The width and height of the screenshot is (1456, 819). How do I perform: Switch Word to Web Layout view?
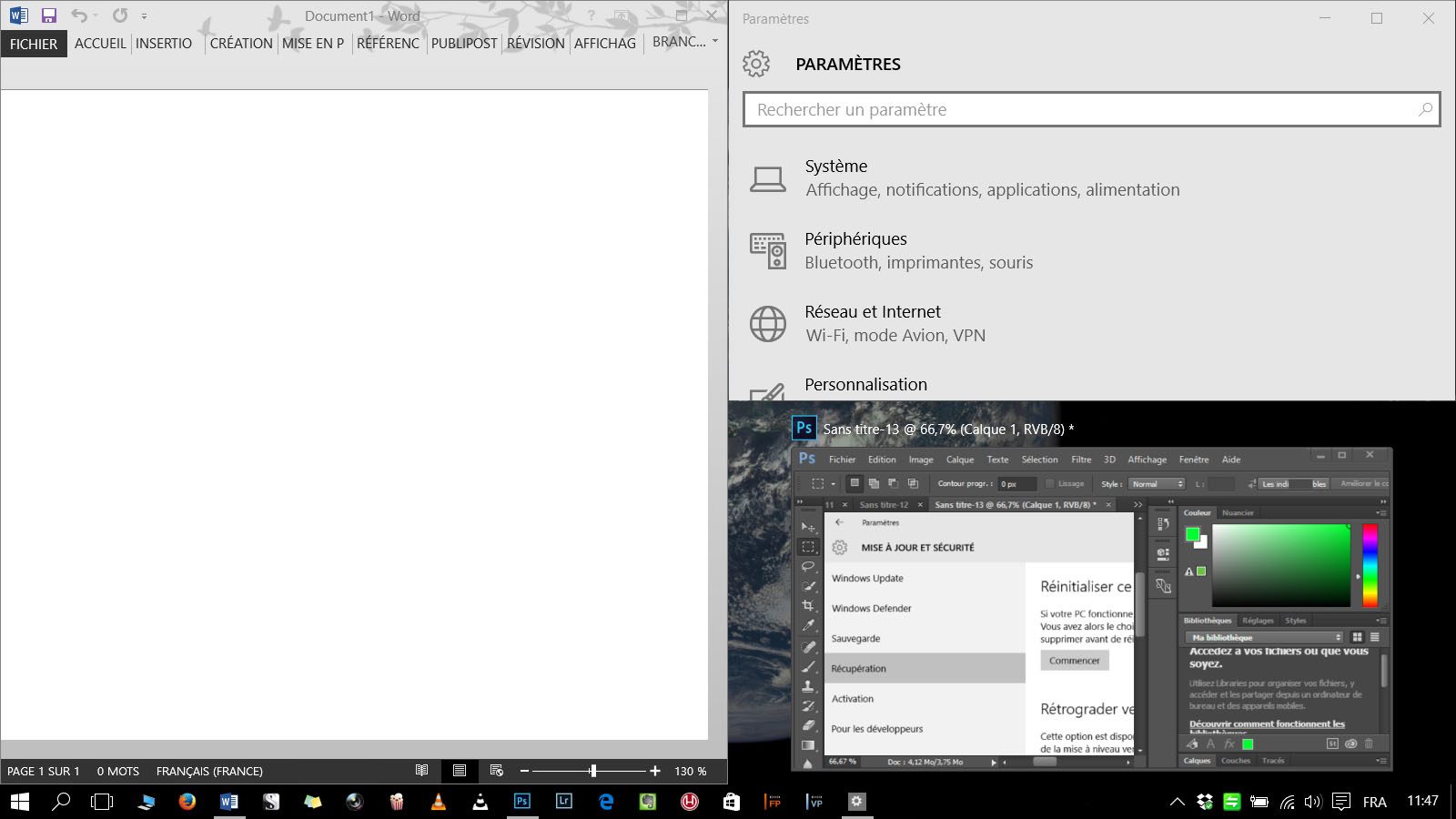tap(496, 771)
